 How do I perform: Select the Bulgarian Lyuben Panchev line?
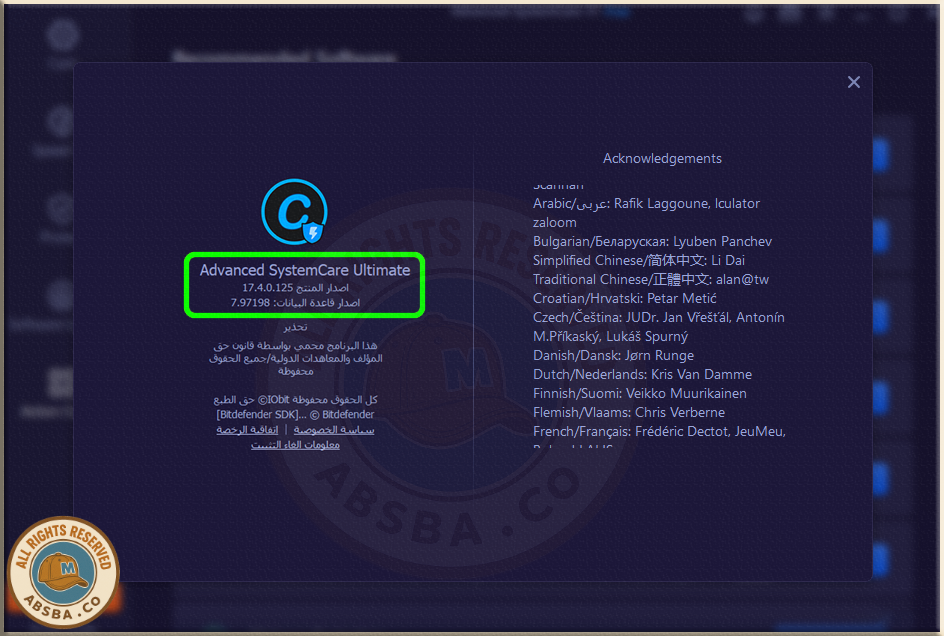click(x=652, y=242)
